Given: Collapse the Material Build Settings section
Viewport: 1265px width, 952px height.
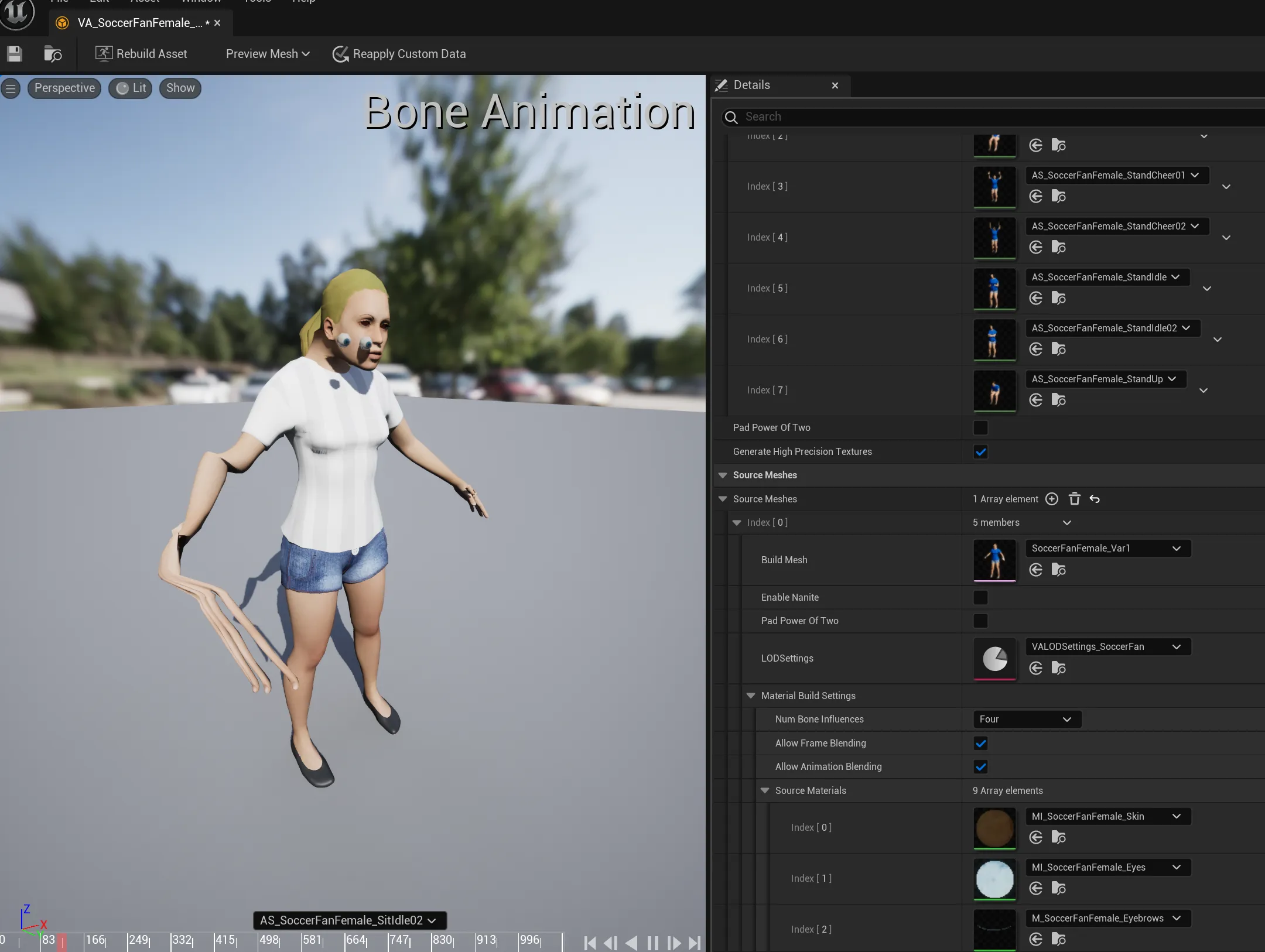Looking at the screenshot, I should [751, 696].
